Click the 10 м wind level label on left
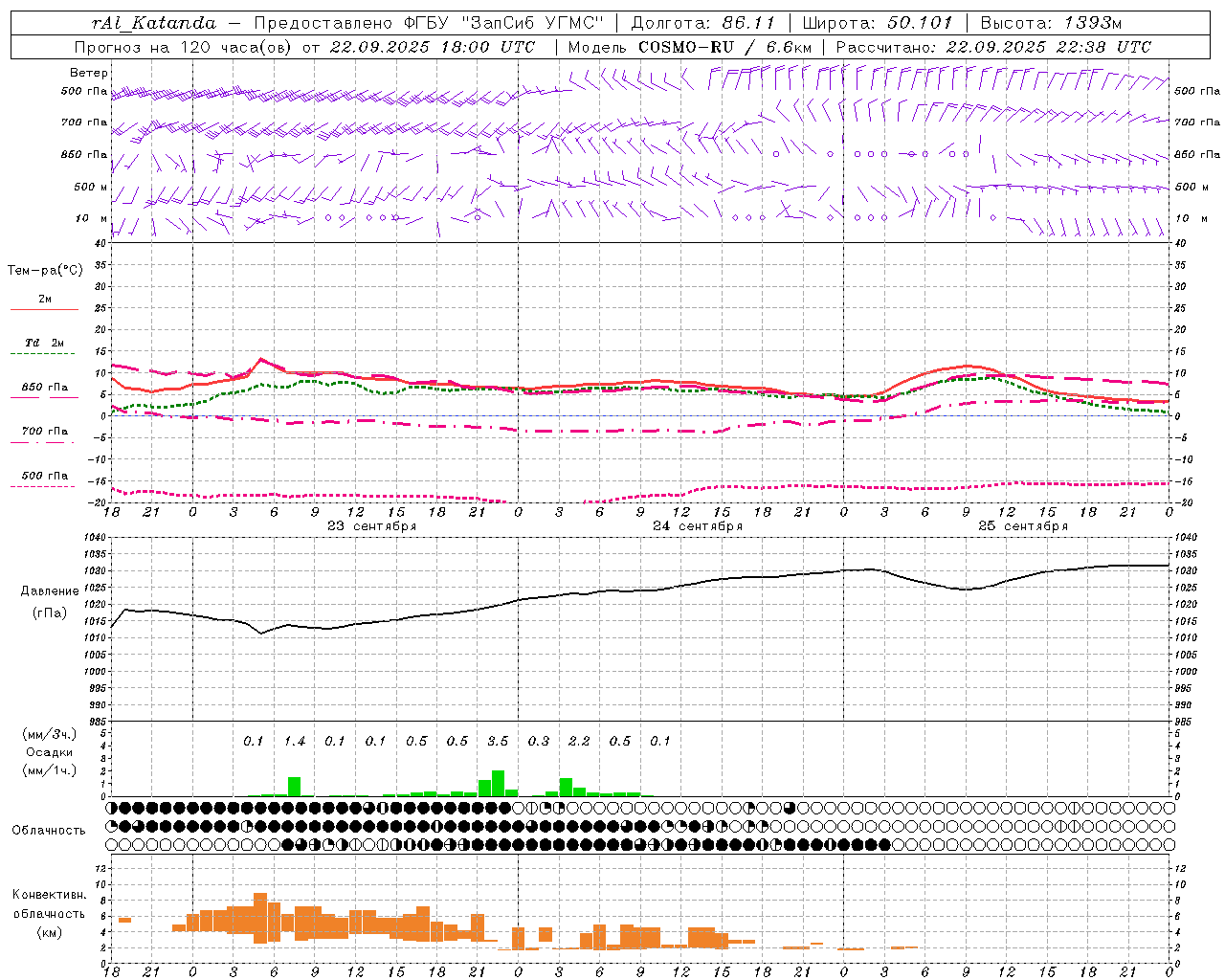The width and height of the screenshot is (1225, 980). tap(92, 219)
